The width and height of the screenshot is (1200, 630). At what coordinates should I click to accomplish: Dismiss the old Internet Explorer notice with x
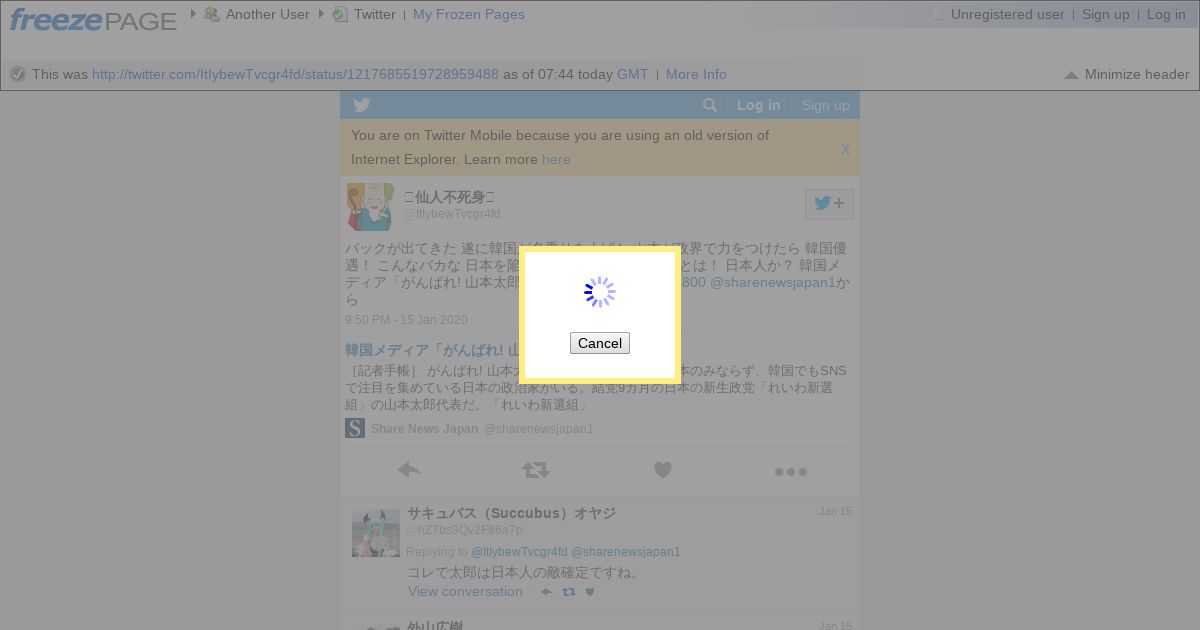tap(845, 148)
